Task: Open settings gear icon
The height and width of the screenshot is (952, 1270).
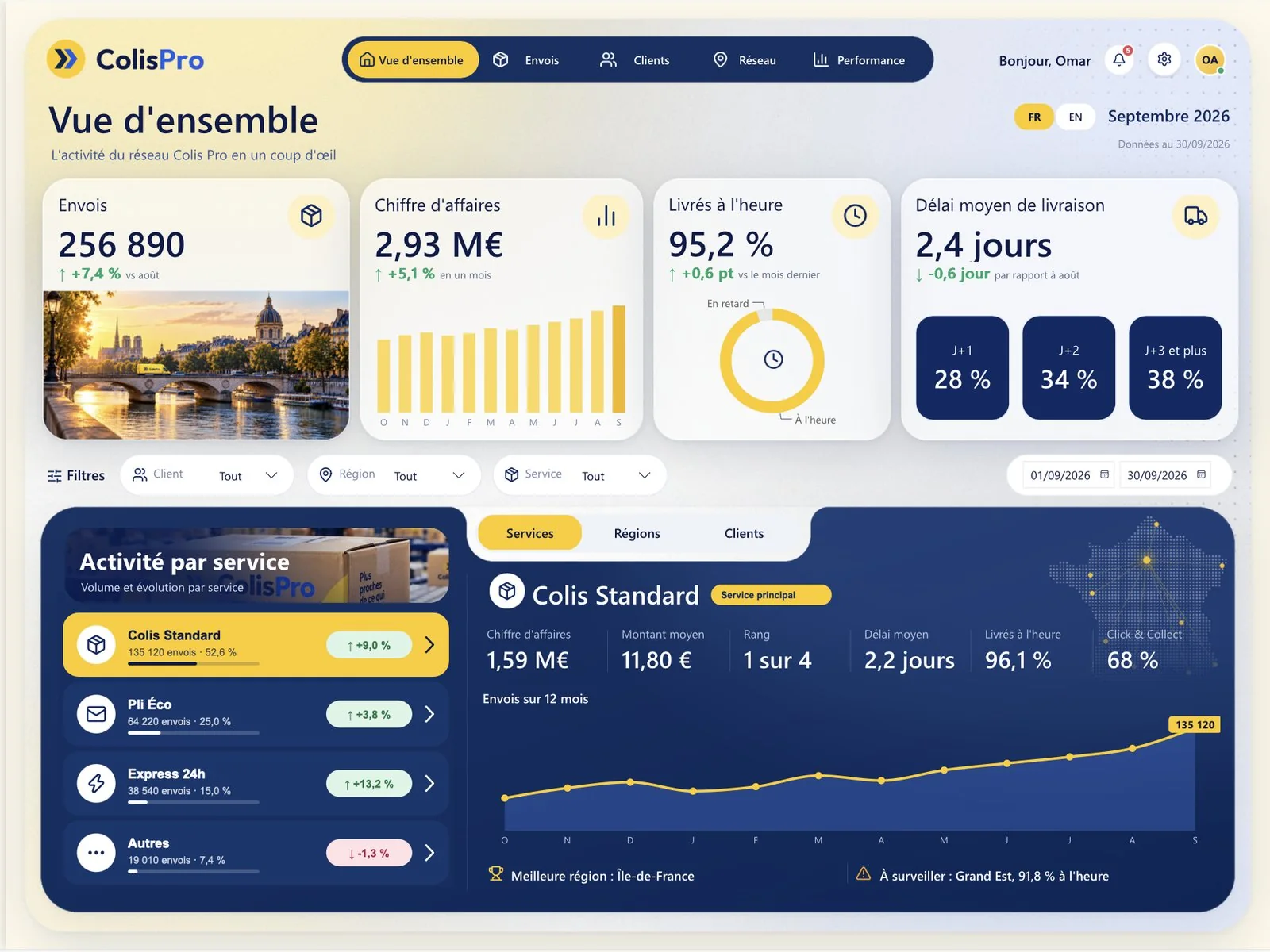Action: coord(1164,59)
